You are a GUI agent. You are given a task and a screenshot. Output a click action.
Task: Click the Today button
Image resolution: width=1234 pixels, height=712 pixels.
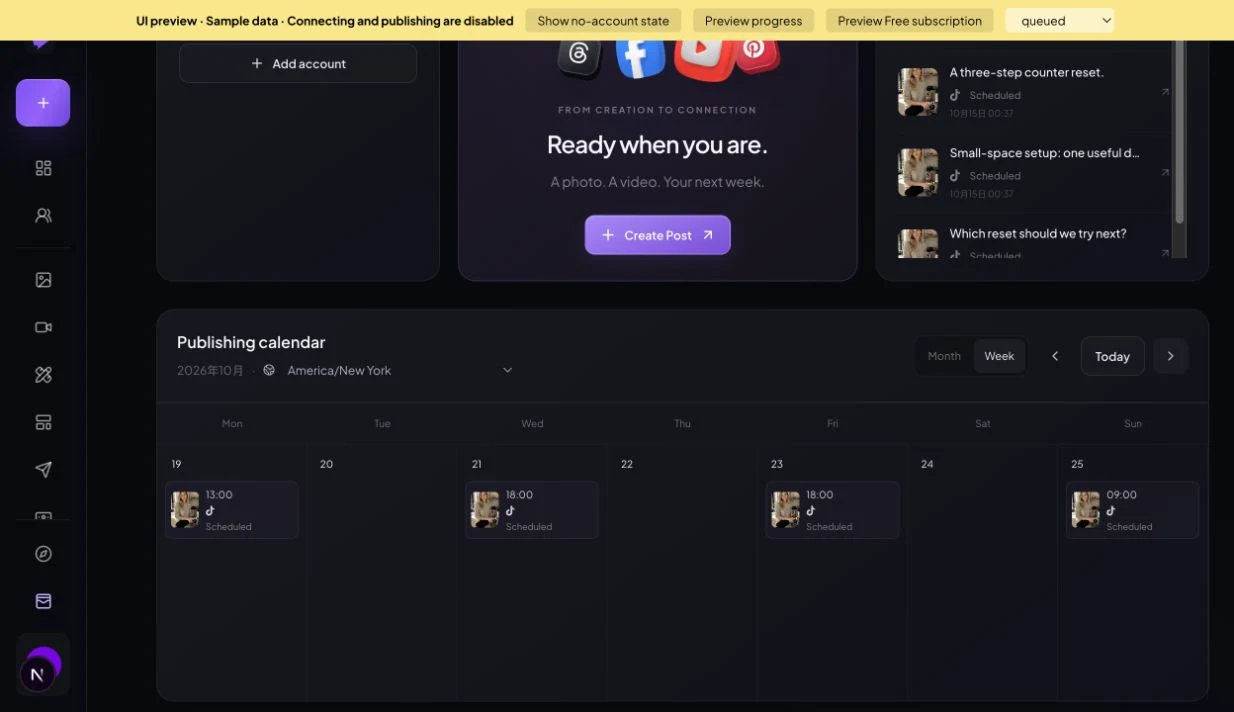pos(1112,356)
